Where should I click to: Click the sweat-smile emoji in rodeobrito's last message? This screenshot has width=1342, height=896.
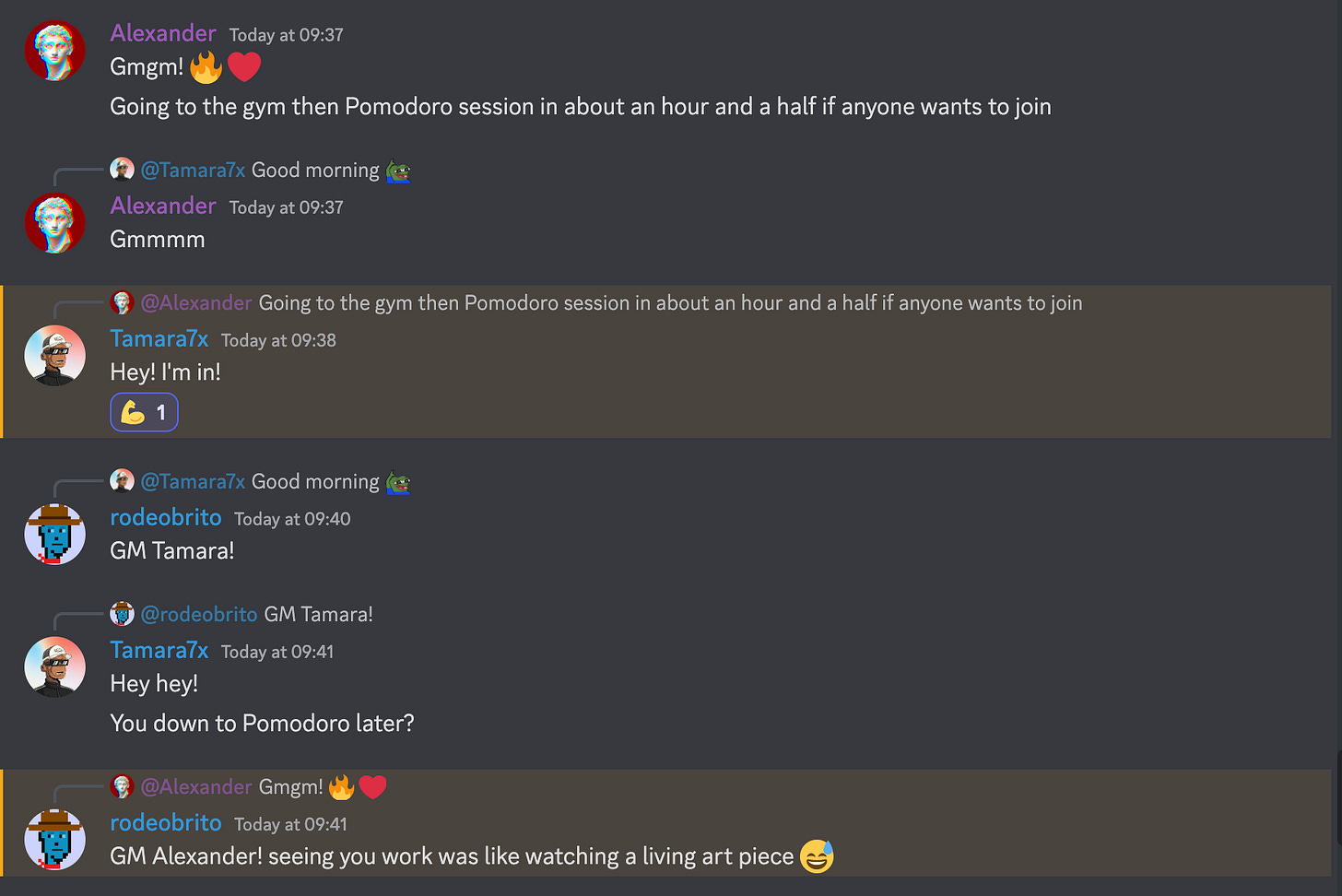(817, 856)
